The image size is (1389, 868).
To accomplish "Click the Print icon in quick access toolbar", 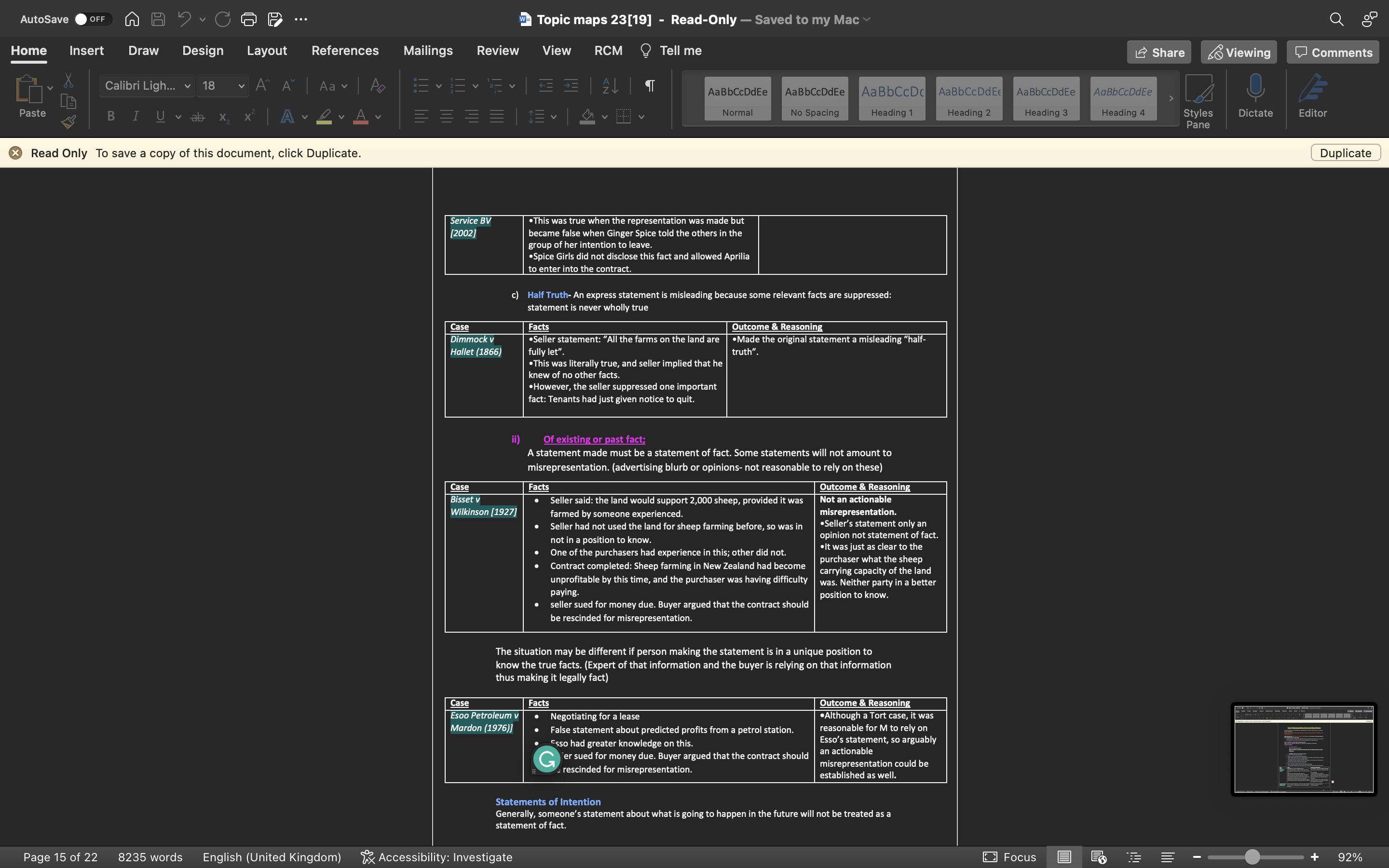I will 248,19.
